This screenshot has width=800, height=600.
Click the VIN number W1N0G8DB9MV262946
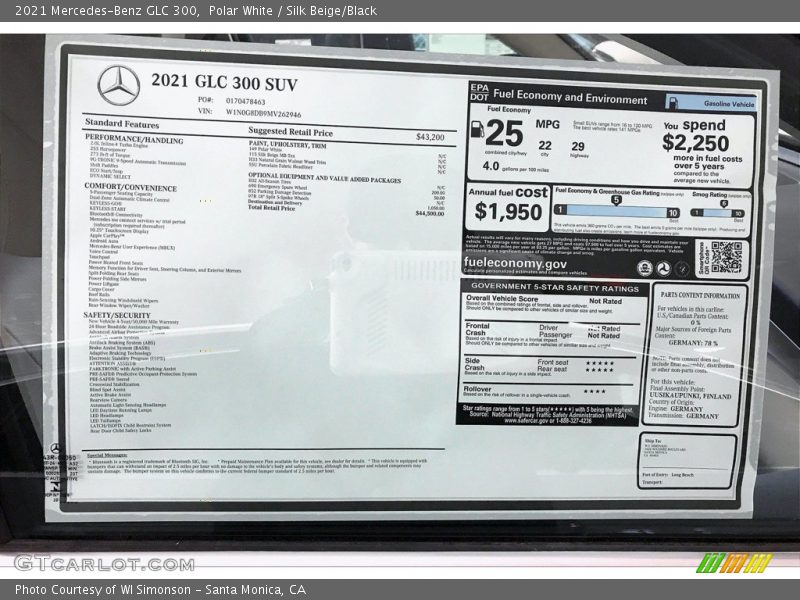[263, 113]
